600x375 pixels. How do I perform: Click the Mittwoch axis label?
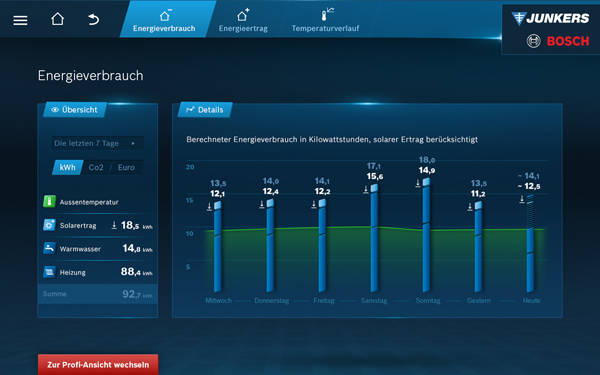point(218,301)
